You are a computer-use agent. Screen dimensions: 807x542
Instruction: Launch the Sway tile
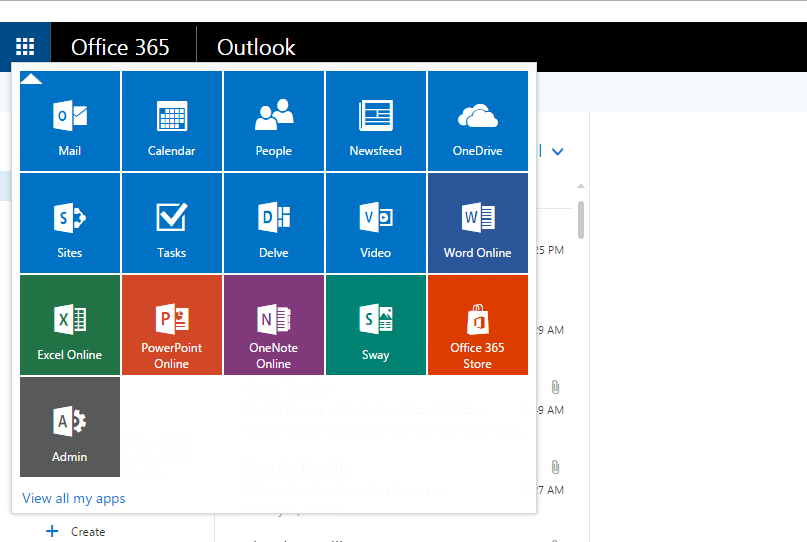point(375,326)
